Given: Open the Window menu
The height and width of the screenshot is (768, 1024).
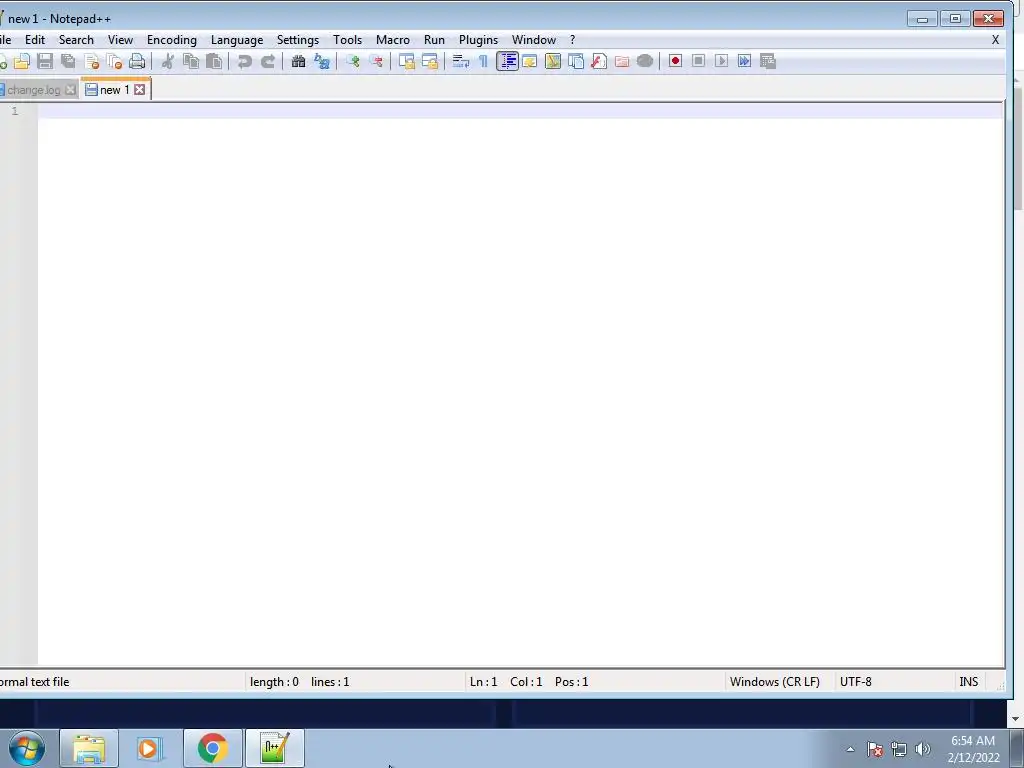Looking at the screenshot, I should (x=534, y=40).
